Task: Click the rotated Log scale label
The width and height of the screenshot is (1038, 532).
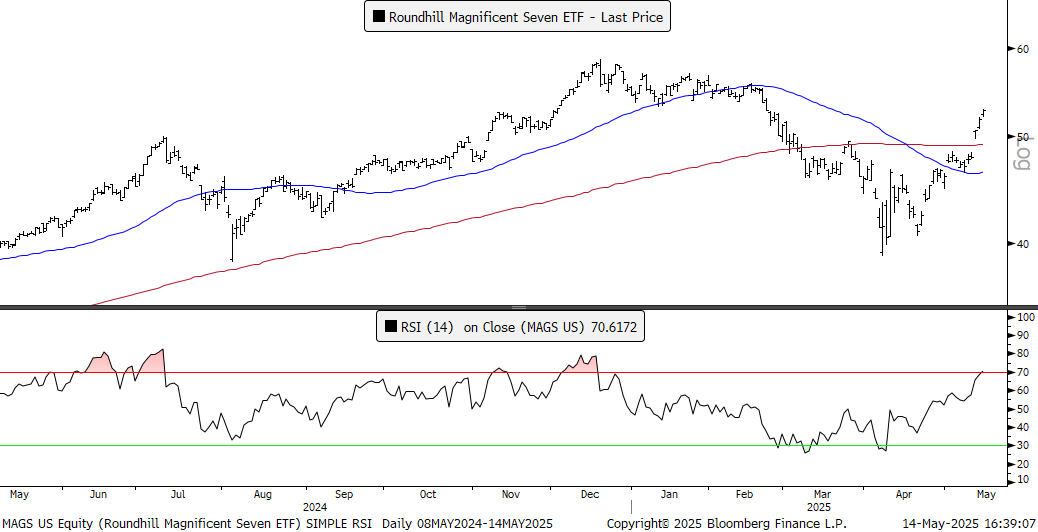Action: pos(1024,152)
